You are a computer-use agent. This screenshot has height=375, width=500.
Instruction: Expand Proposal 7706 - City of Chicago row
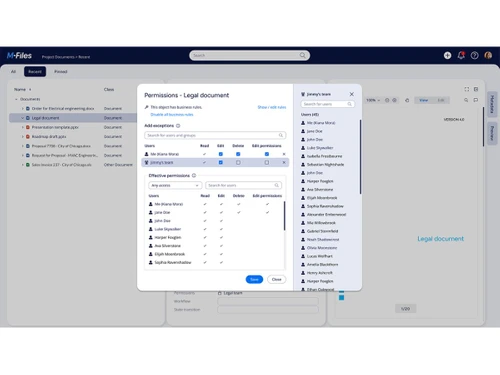(23, 146)
